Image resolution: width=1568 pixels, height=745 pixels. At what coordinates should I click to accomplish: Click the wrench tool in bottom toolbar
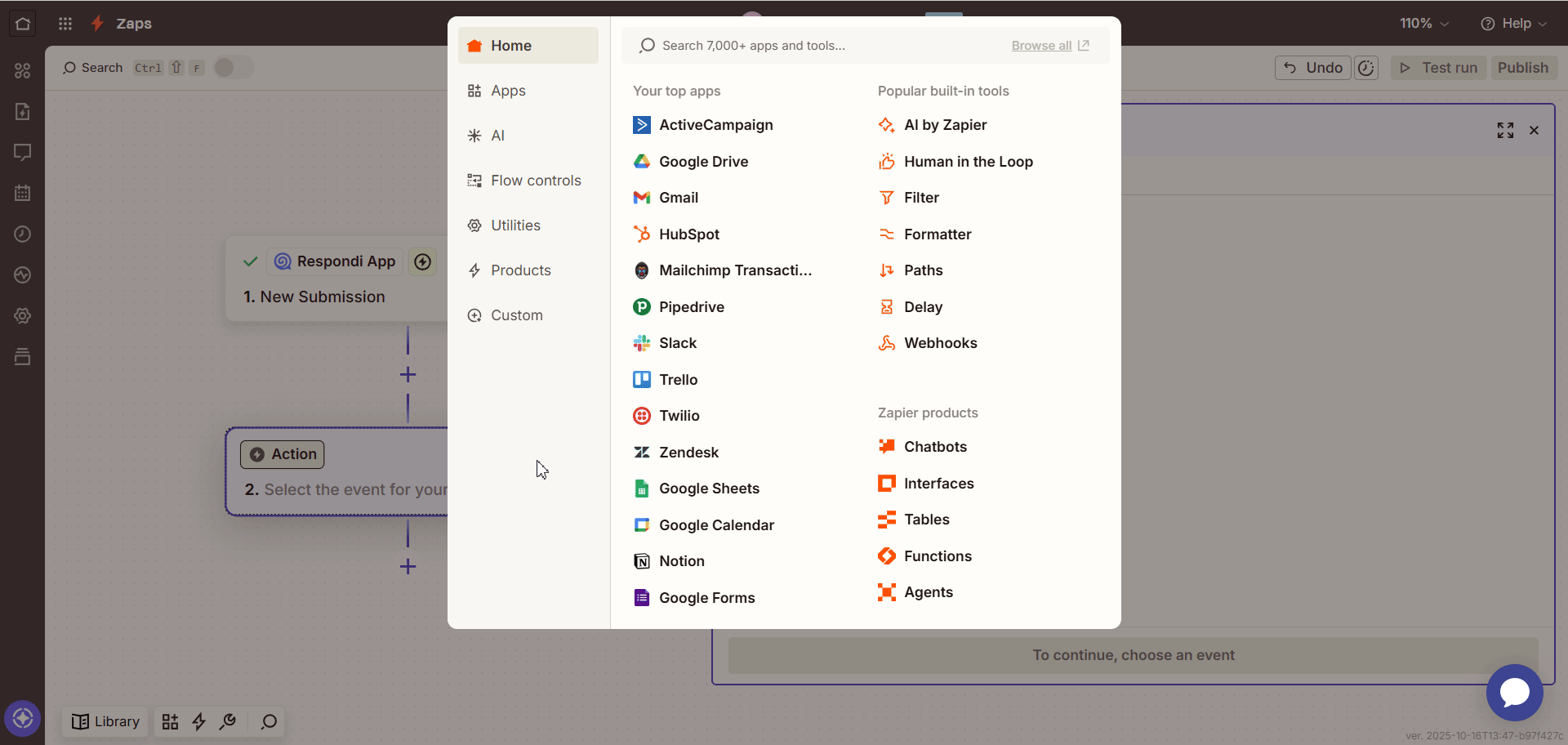point(229,722)
